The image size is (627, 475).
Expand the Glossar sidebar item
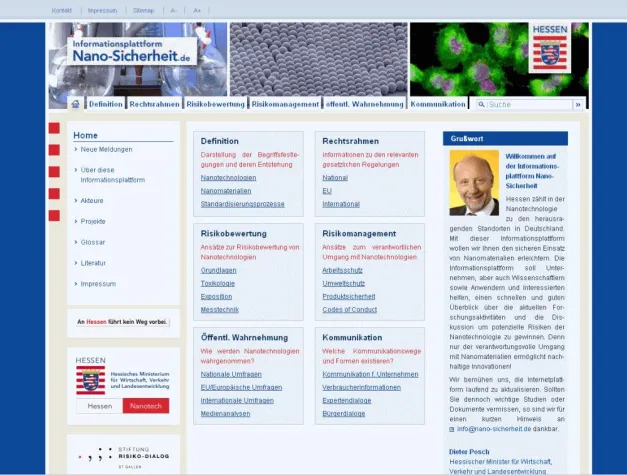(93, 242)
